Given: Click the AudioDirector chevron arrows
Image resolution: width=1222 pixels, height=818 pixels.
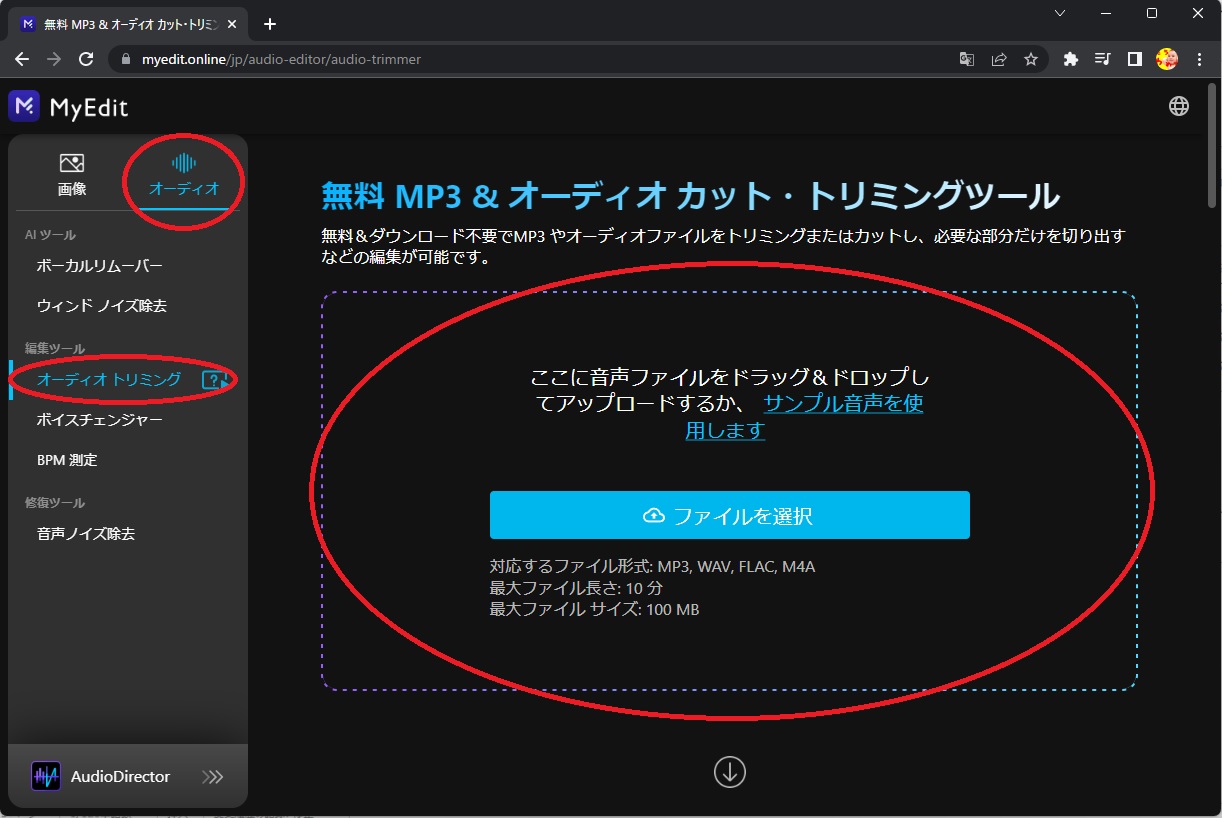Looking at the screenshot, I should point(212,777).
